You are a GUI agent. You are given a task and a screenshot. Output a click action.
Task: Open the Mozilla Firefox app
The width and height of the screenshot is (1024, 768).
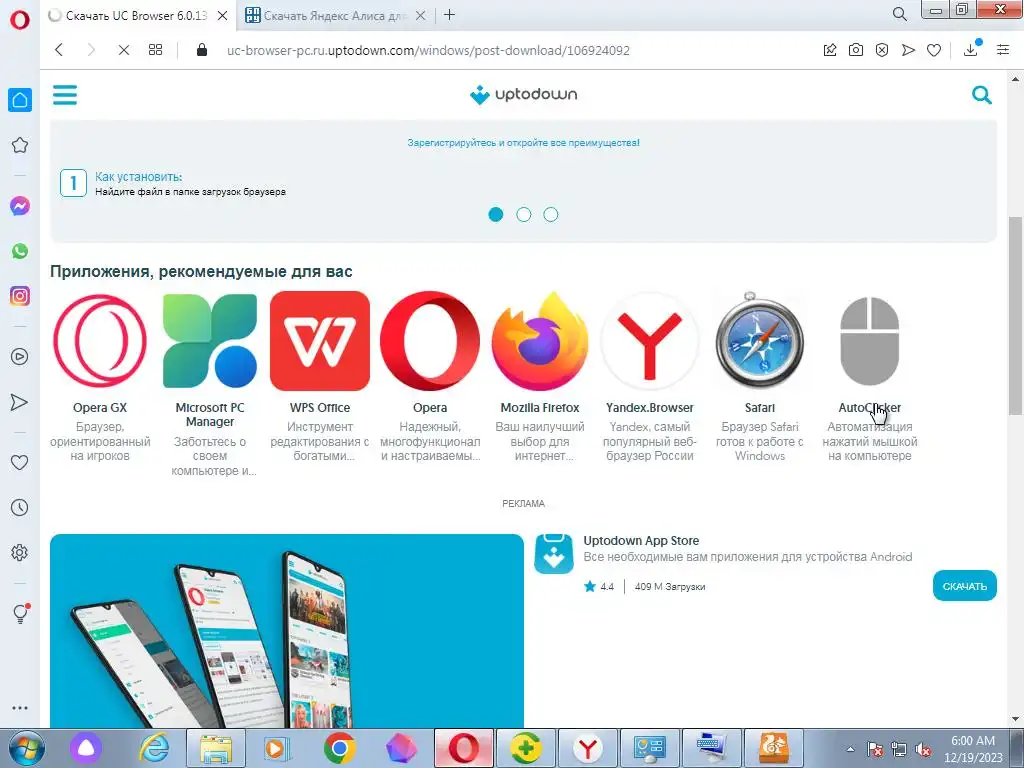click(x=539, y=376)
